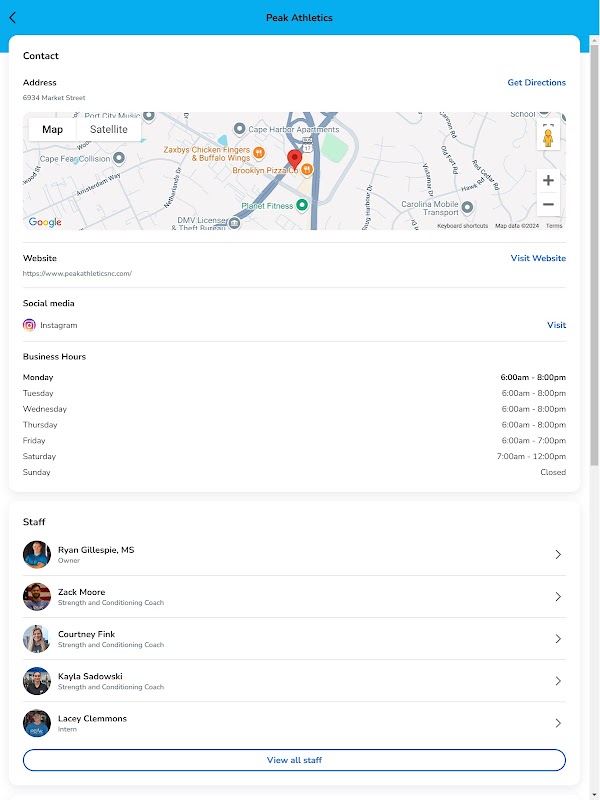The image size is (600, 800).
Task: Open Kayla Sadowski's profile chevron
Action: (x=558, y=681)
